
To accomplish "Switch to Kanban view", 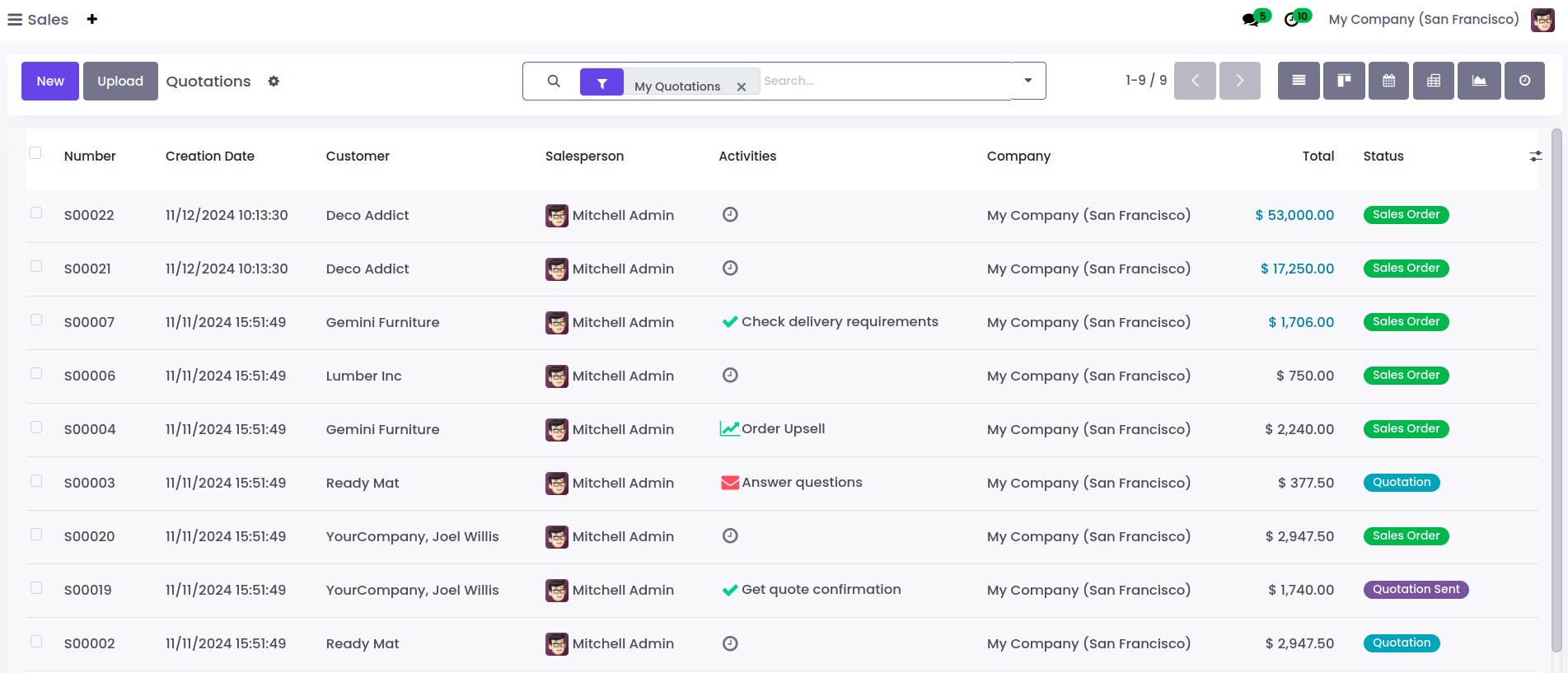I will (1344, 81).
